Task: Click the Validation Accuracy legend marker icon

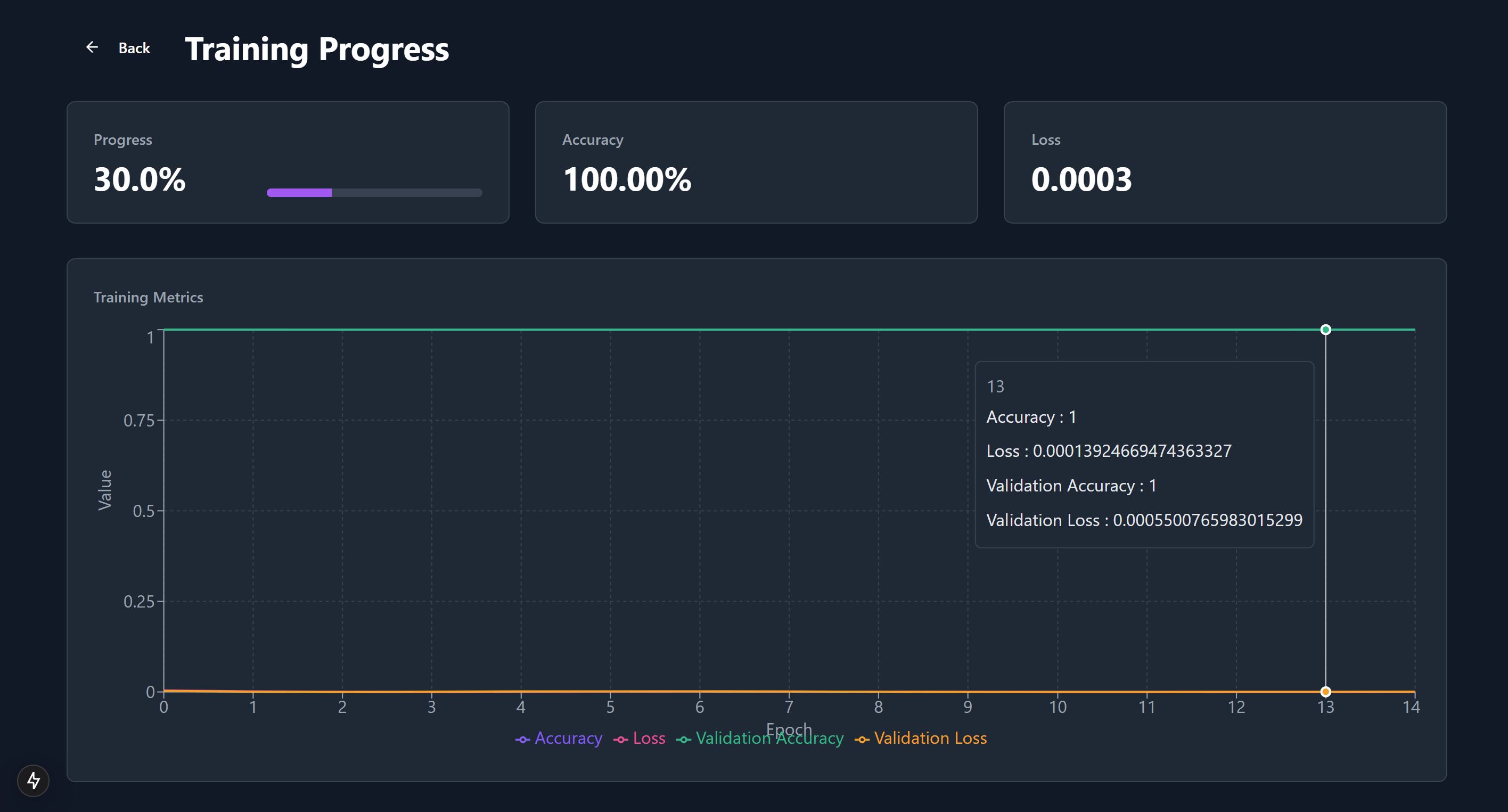Action: pyautogui.click(x=683, y=740)
